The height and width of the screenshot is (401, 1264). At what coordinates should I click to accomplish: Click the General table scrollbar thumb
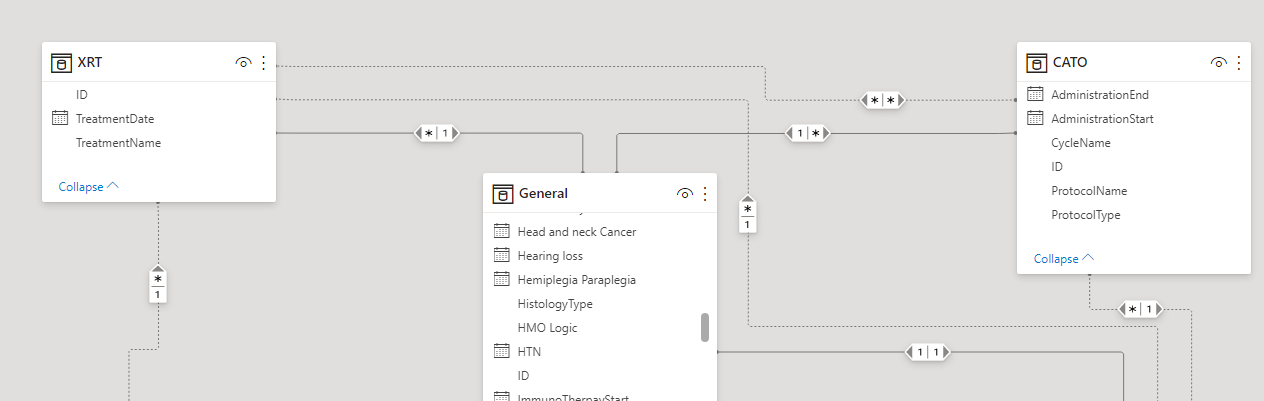[x=705, y=327]
